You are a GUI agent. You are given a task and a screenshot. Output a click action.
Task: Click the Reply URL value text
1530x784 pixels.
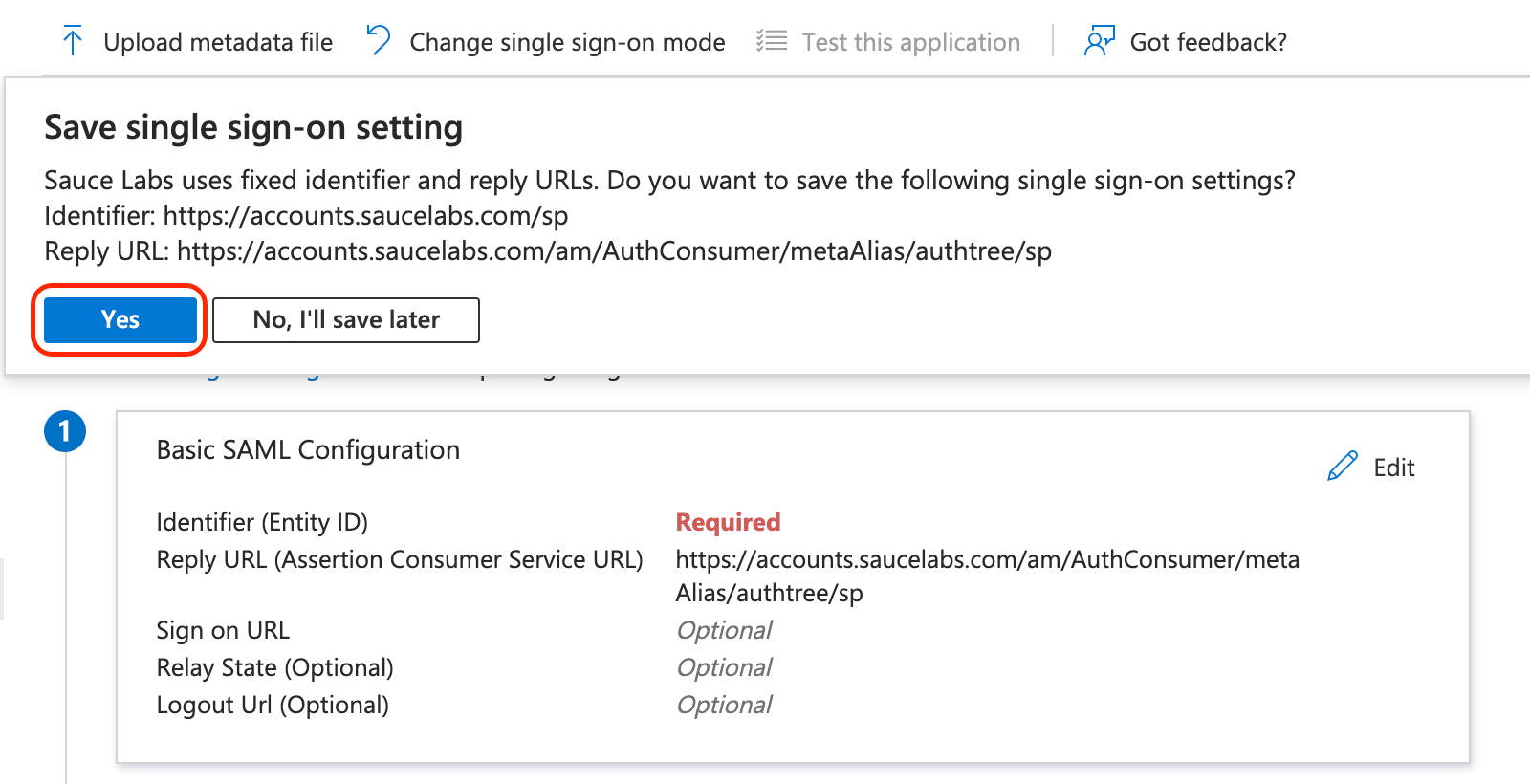[987, 559]
